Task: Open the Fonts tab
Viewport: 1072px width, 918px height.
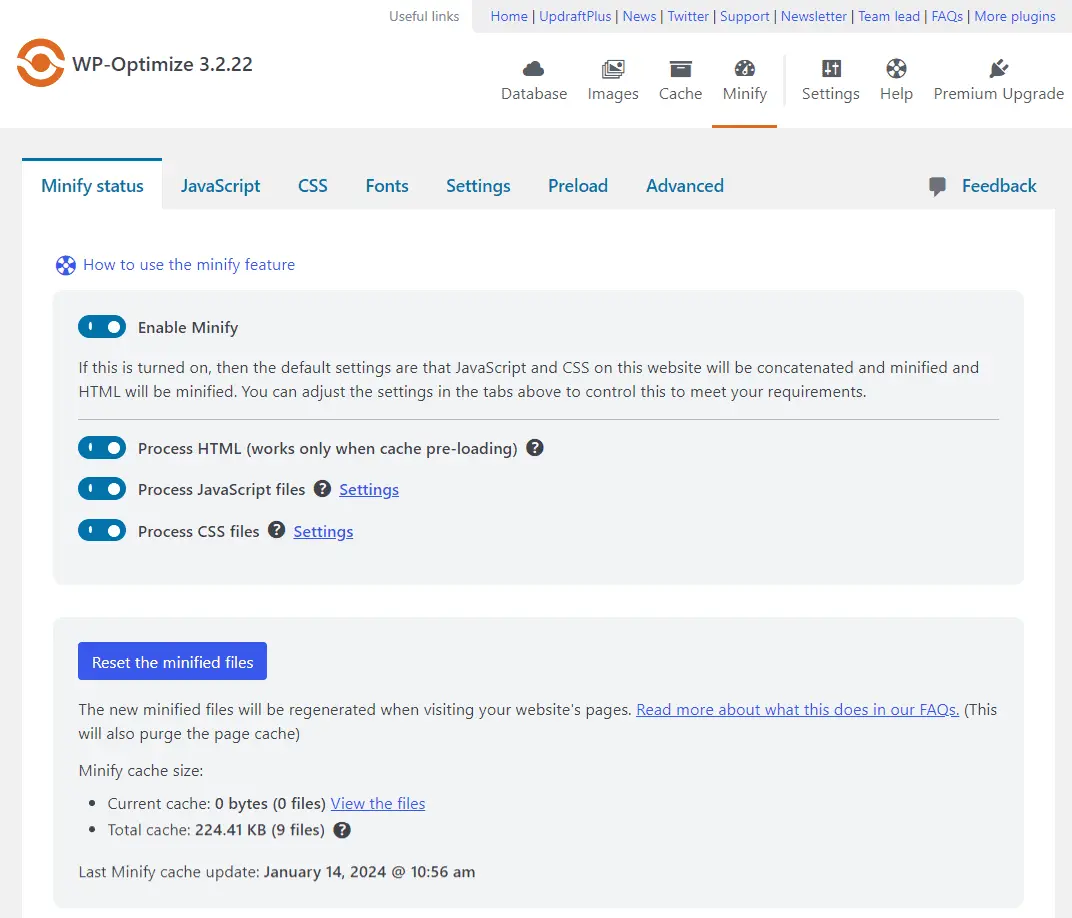Action: point(387,186)
